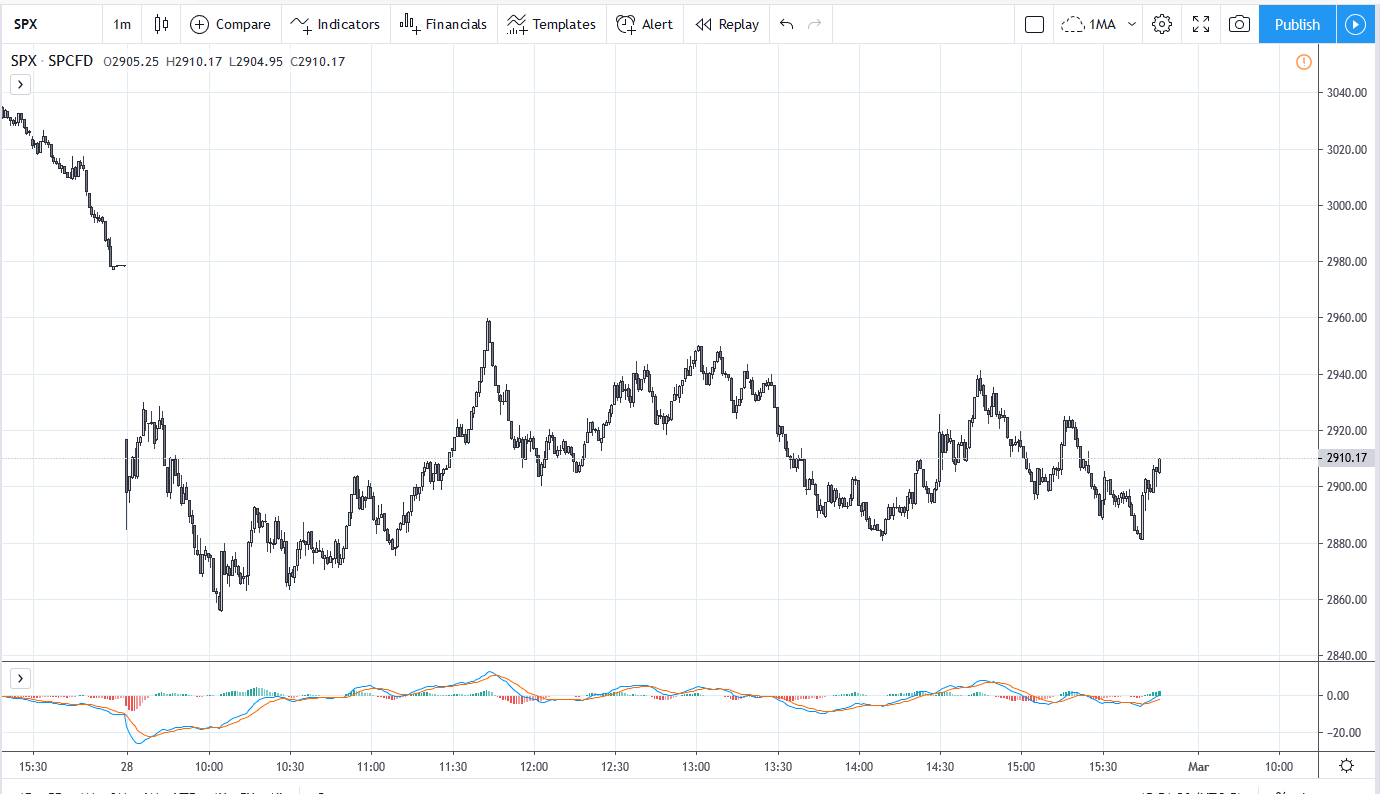Click the 1MA cloud save layout button
This screenshot has height=794, width=1380.
click(1089, 24)
